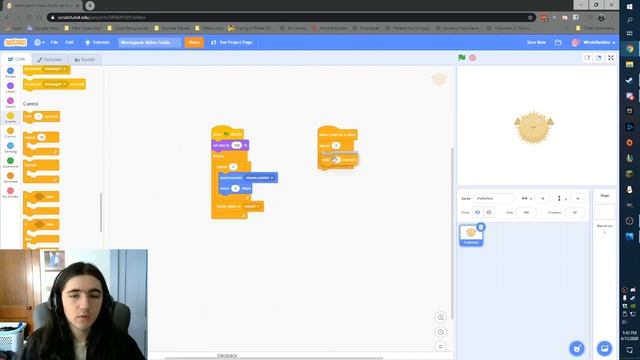
Task: Click the sprite y position field
Action: [x=578, y=198]
